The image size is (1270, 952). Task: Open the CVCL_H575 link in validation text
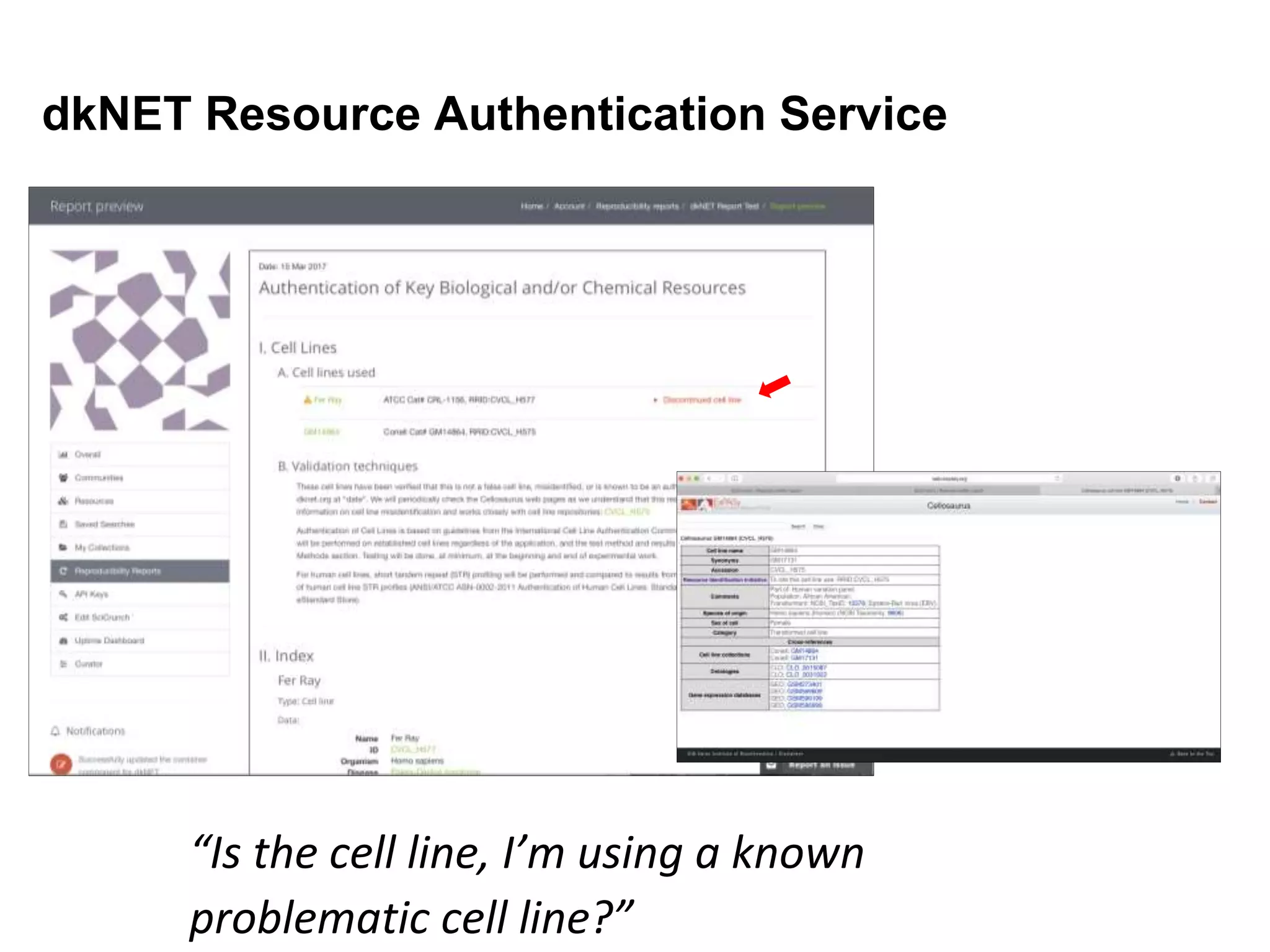pyautogui.click(x=628, y=512)
